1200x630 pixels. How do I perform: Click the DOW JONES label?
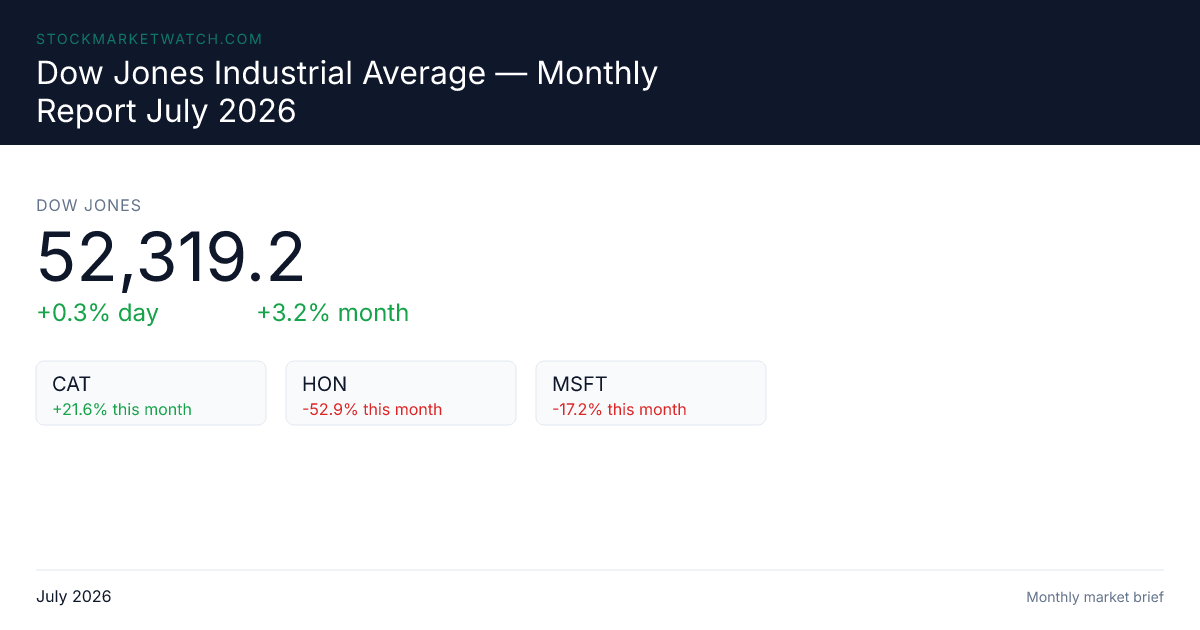click(x=89, y=206)
